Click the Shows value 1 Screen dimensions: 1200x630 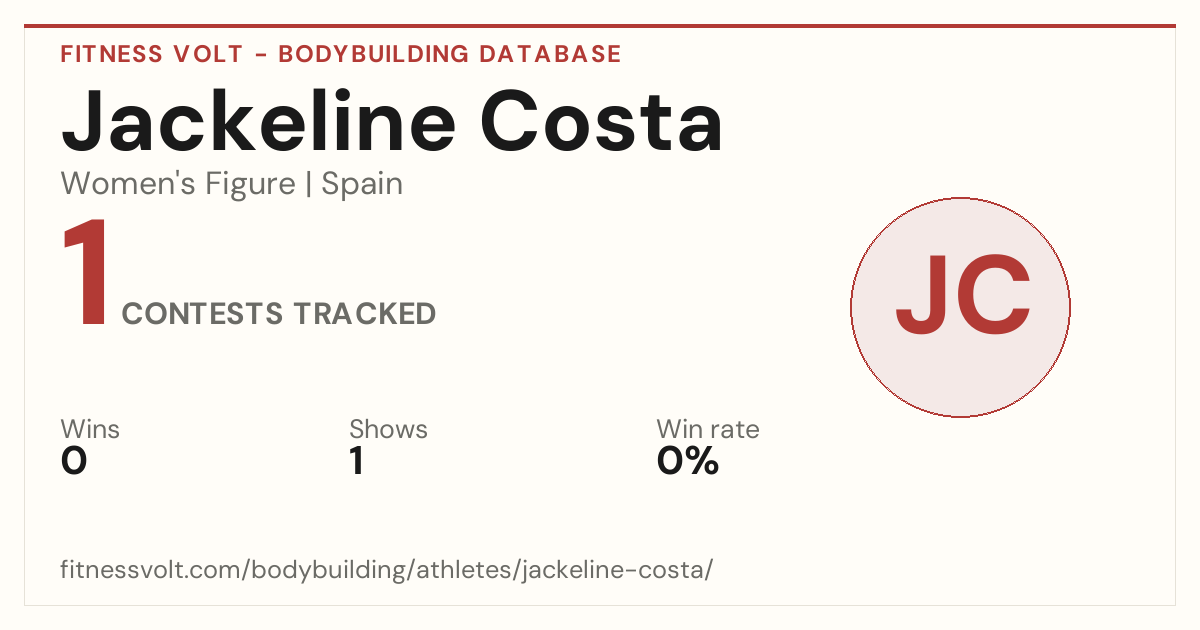tap(356, 461)
